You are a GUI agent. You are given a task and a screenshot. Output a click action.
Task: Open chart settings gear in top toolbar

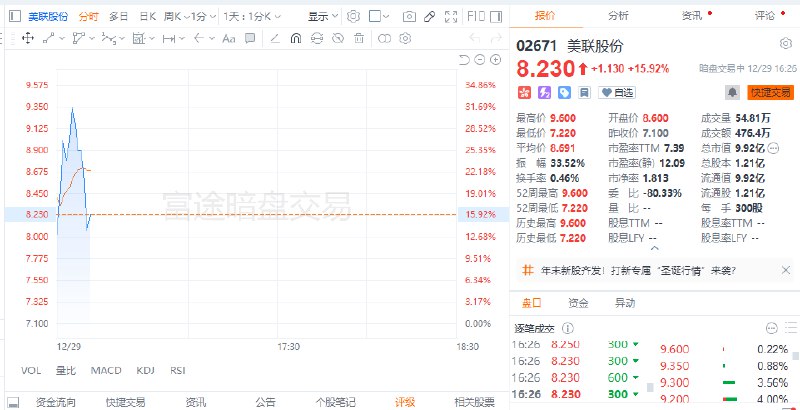click(353, 16)
